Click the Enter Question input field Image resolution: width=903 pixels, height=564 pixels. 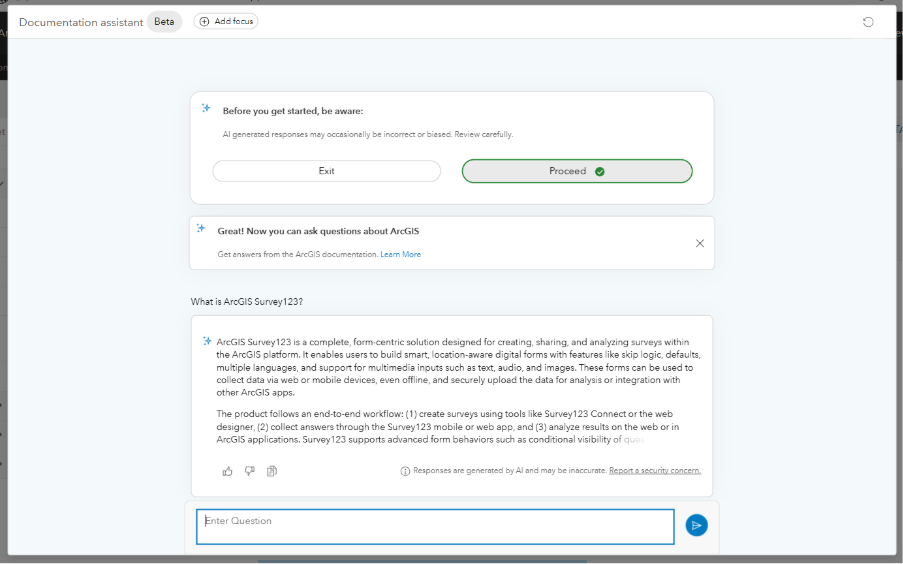pos(435,526)
